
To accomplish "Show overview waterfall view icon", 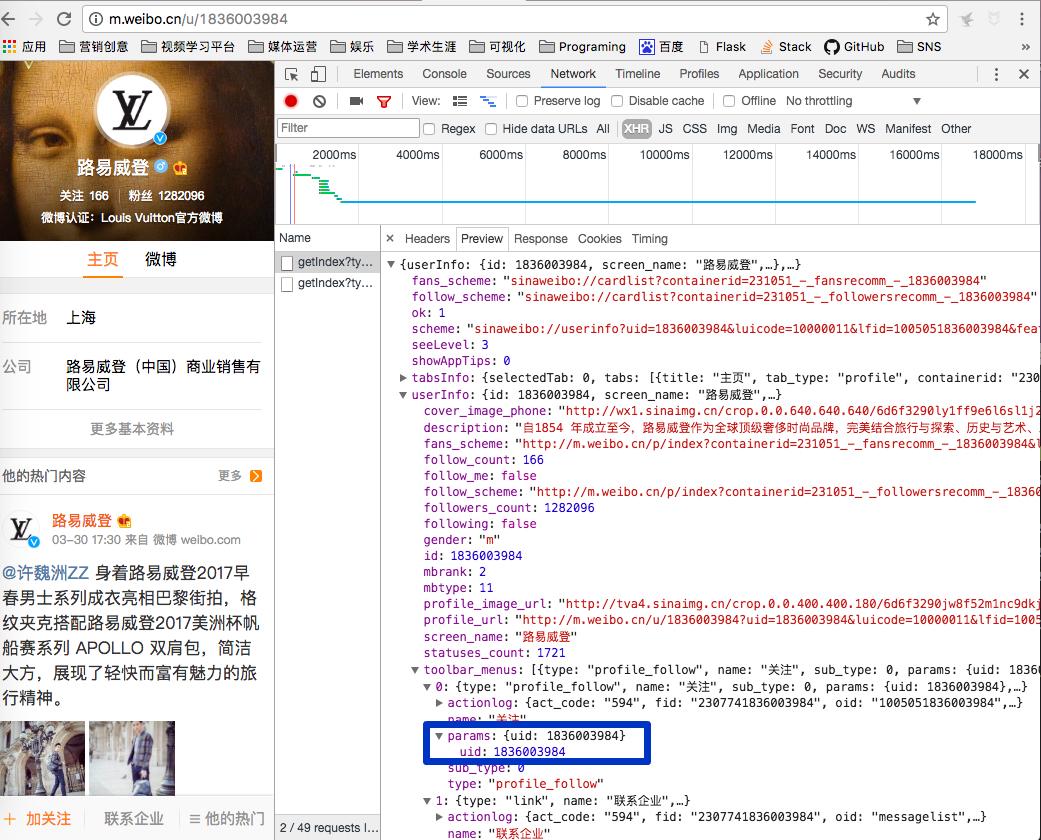I will [x=488, y=101].
